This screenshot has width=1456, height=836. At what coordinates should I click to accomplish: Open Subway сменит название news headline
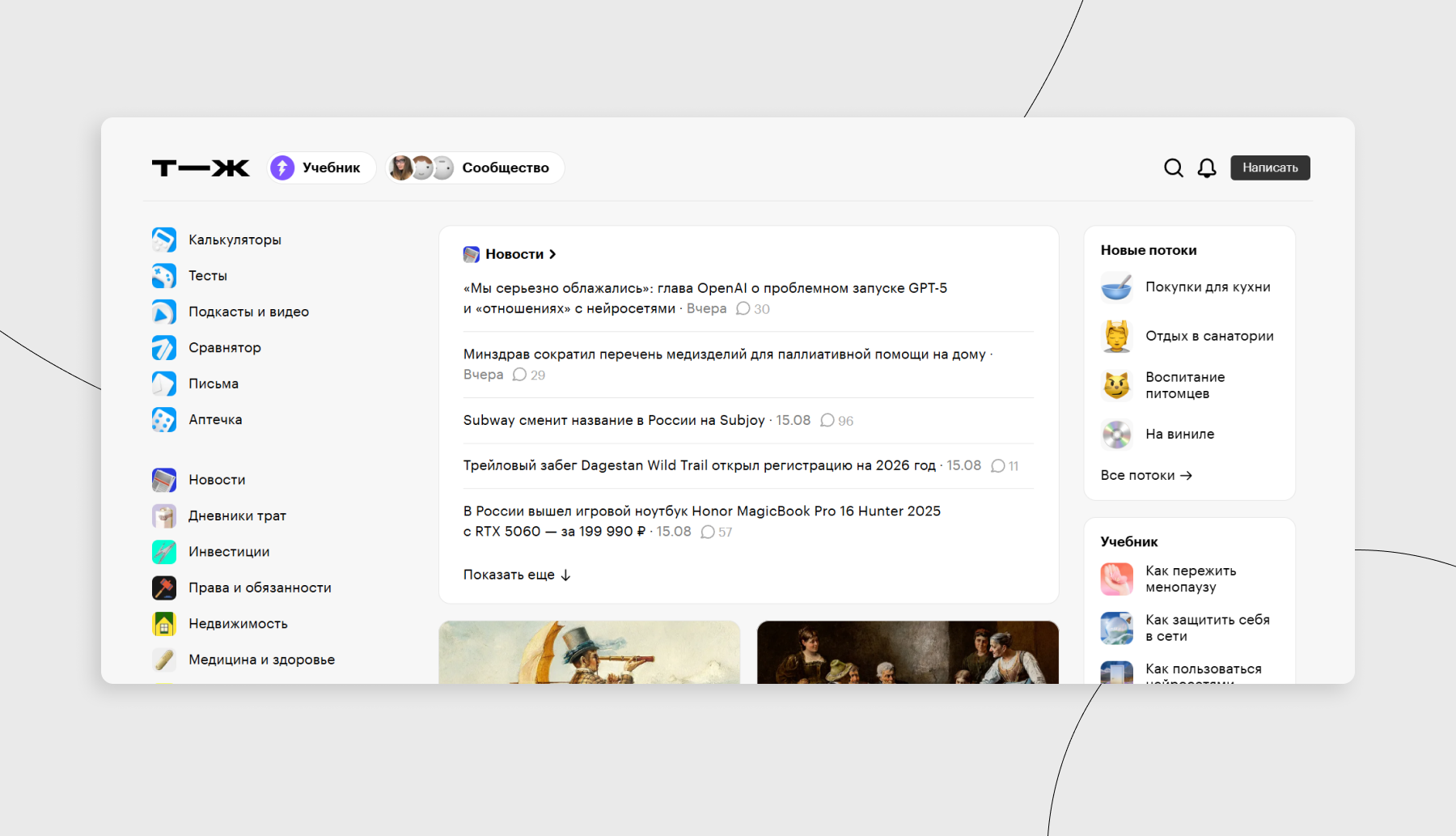click(x=613, y=420)
